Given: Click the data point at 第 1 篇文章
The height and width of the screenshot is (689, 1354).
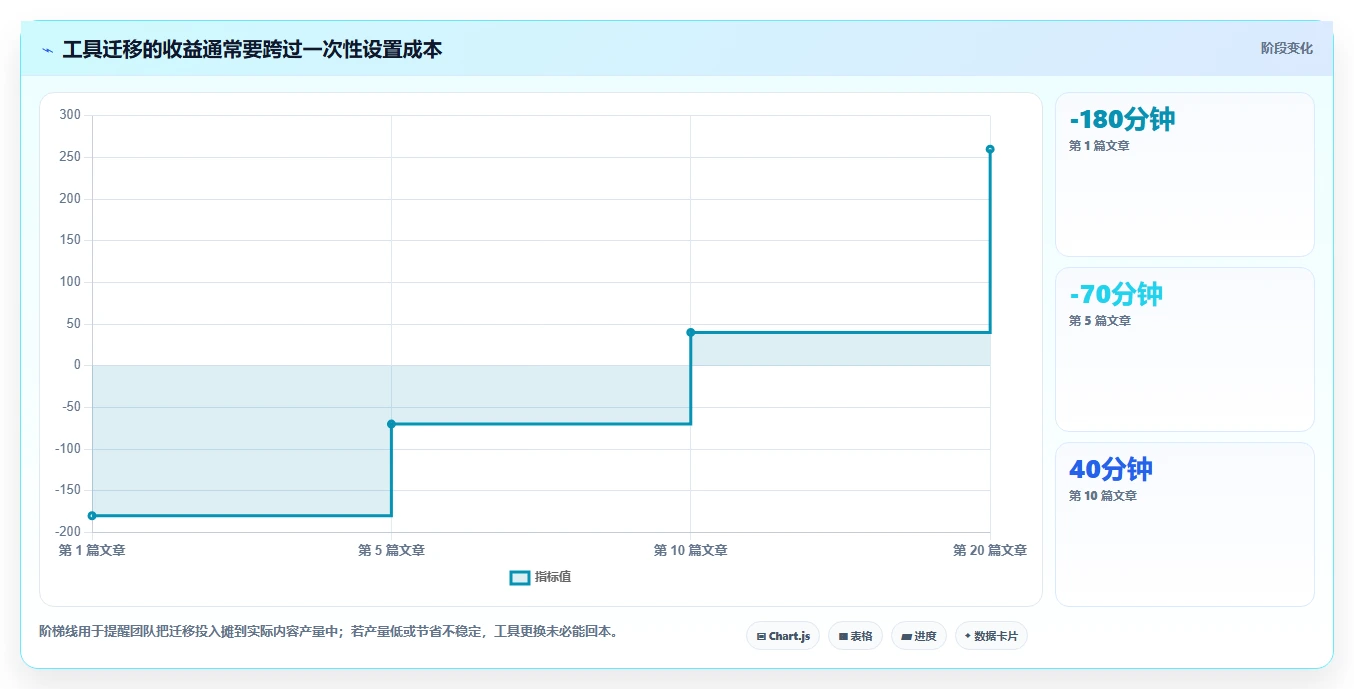Looking at the screenshot, I should click(x=92, y=516).
